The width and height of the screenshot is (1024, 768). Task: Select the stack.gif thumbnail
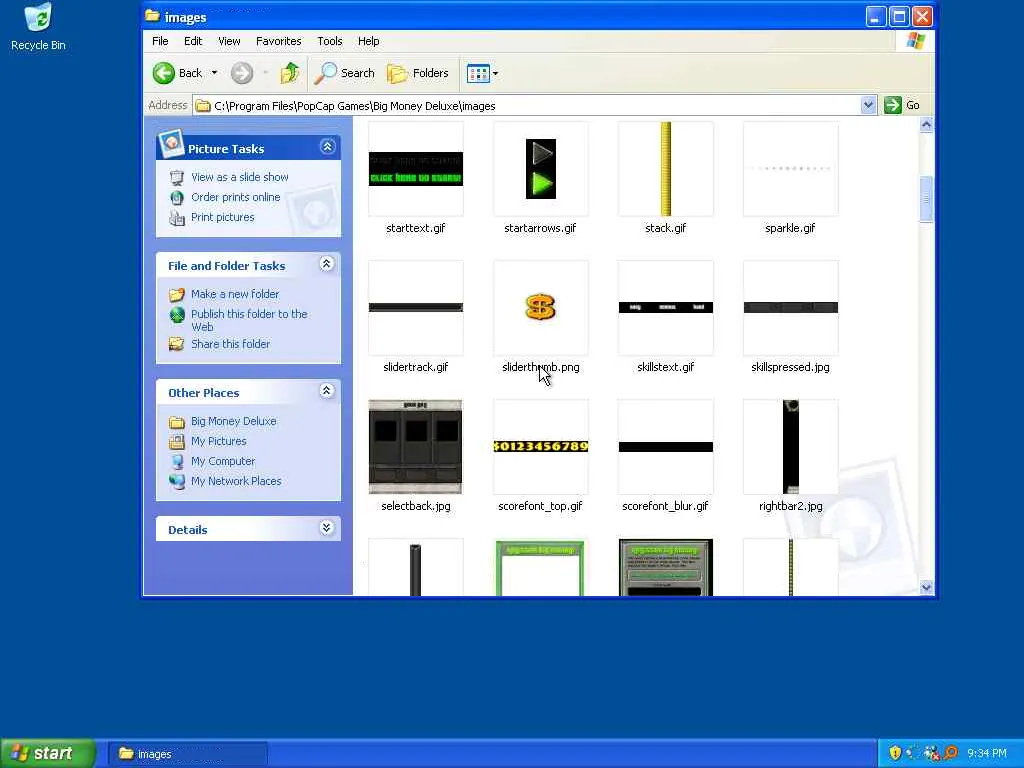coord(665,168)
